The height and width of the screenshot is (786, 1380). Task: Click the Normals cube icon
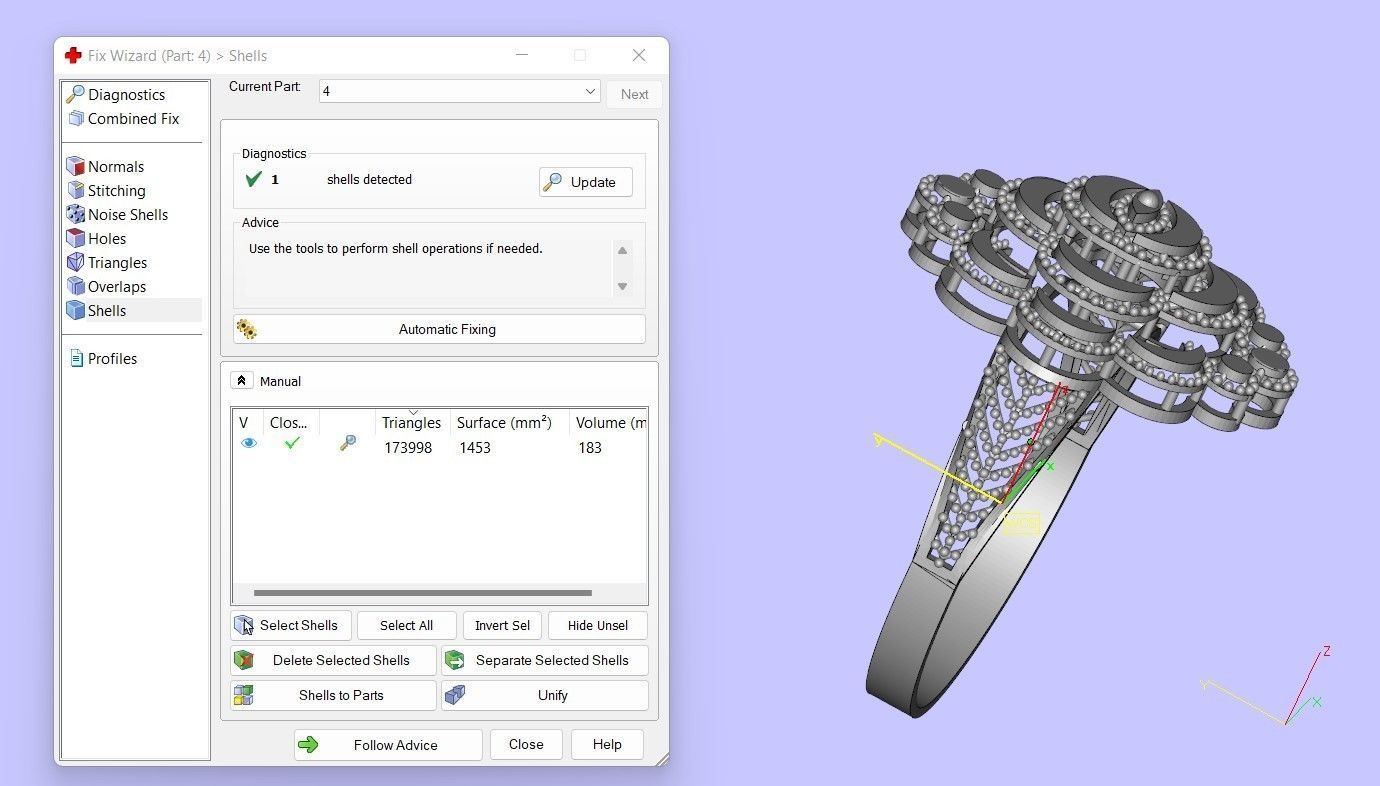(x=75, y=166)
